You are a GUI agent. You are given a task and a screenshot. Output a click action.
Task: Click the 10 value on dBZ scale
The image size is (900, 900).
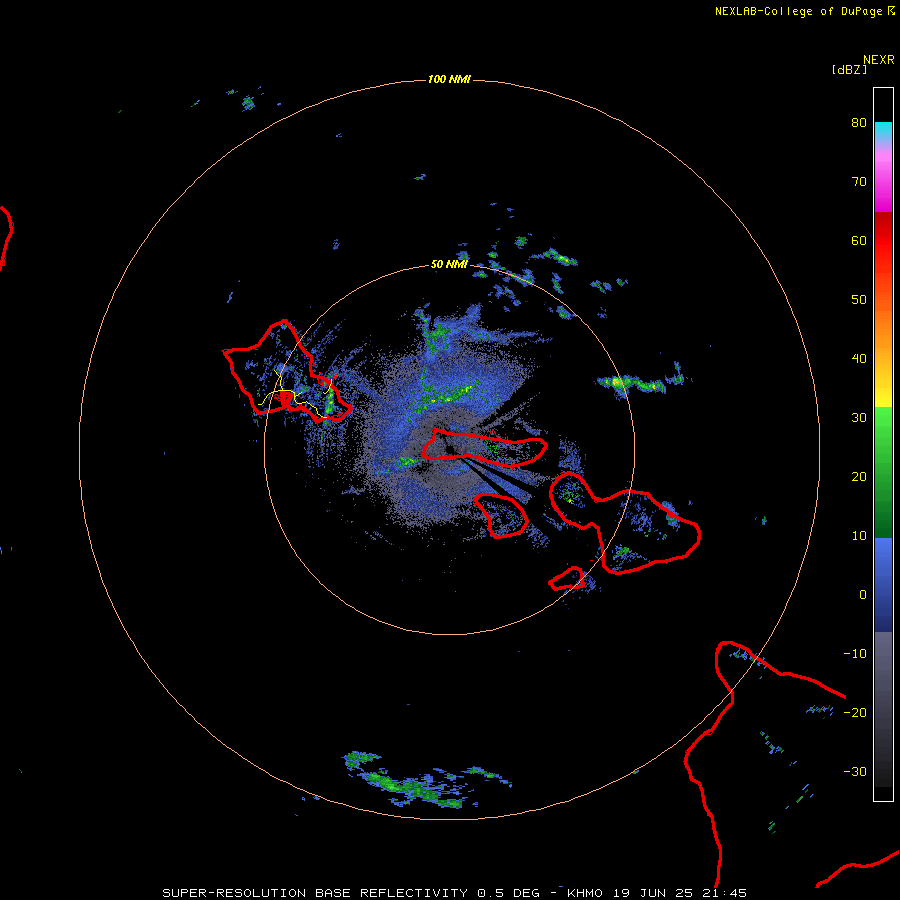[x=859, y=536]
